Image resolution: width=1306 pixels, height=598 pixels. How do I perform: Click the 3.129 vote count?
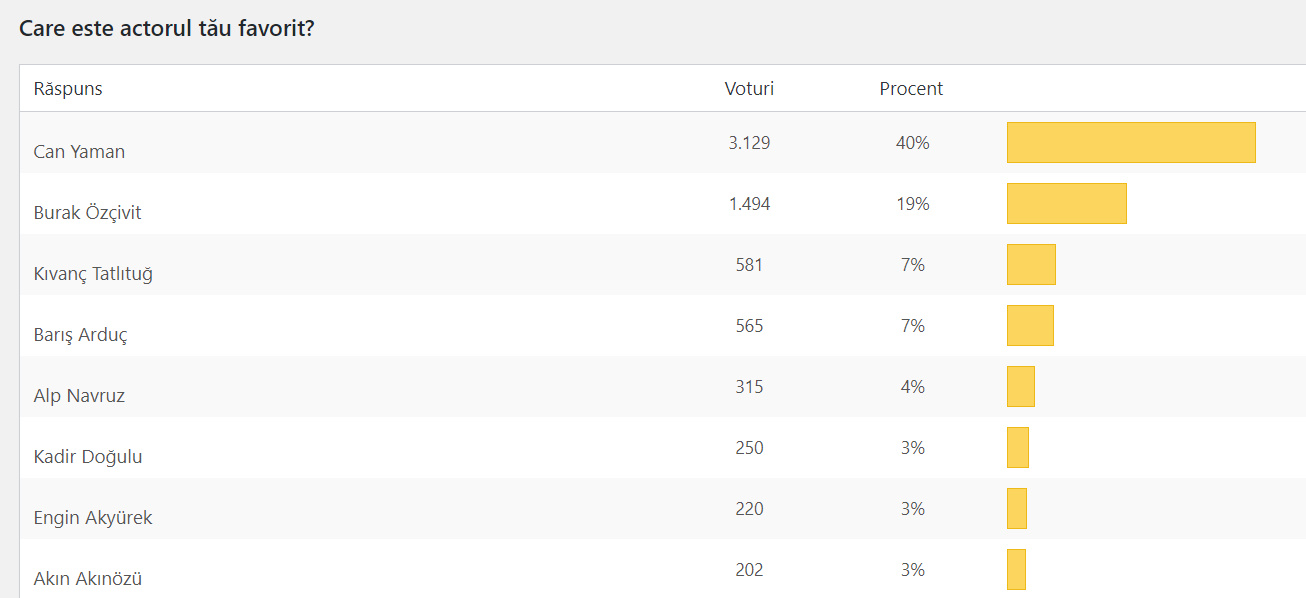pyautogui.click(x=749, y=143)
